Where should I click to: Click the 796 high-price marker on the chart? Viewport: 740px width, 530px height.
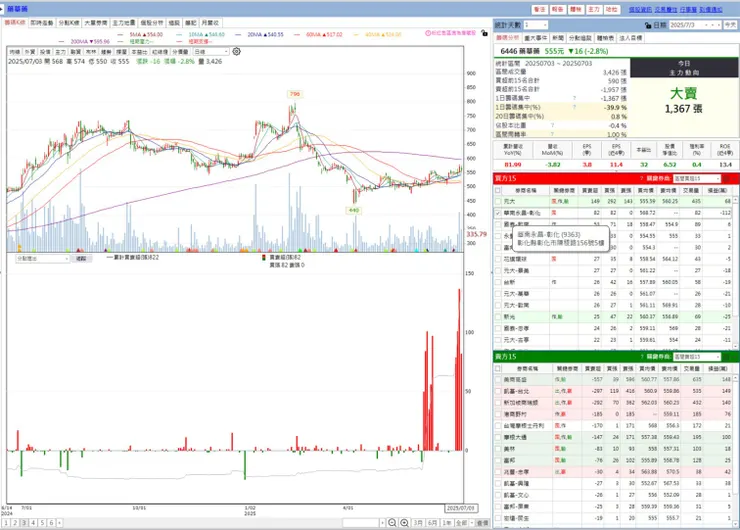click(294, 94)
